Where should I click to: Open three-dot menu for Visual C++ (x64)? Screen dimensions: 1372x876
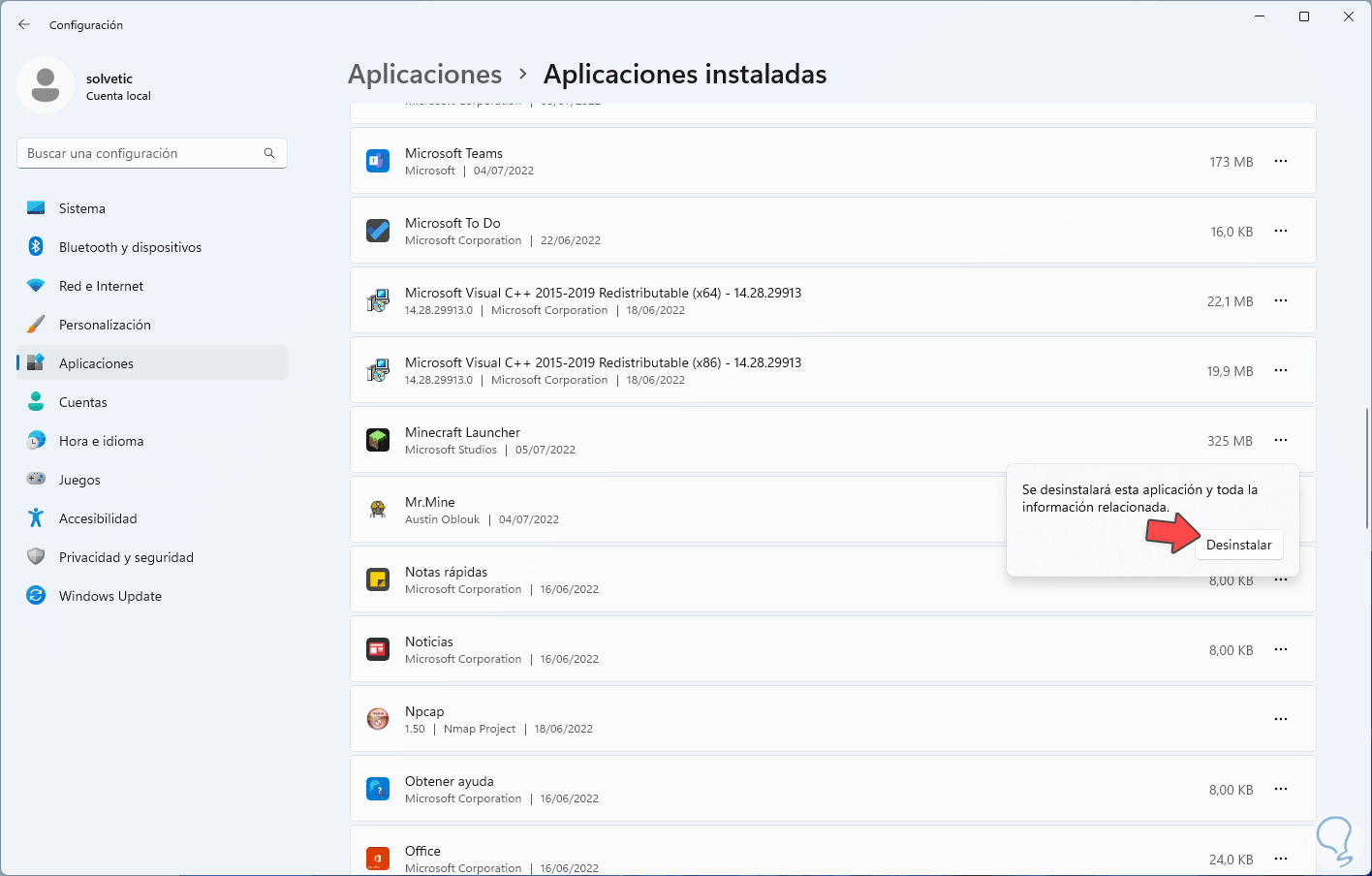[1281, 300]
